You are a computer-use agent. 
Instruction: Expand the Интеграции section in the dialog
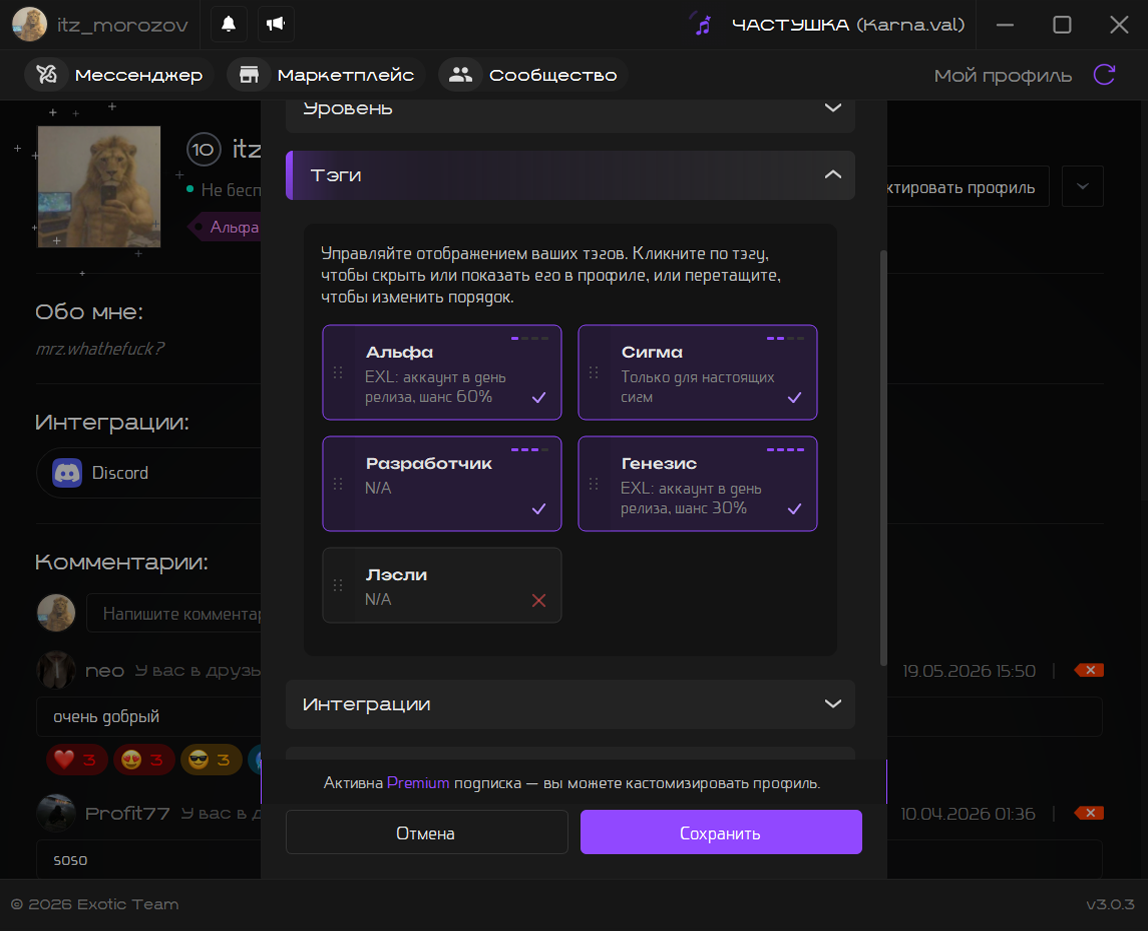click(x=570, y=704)
